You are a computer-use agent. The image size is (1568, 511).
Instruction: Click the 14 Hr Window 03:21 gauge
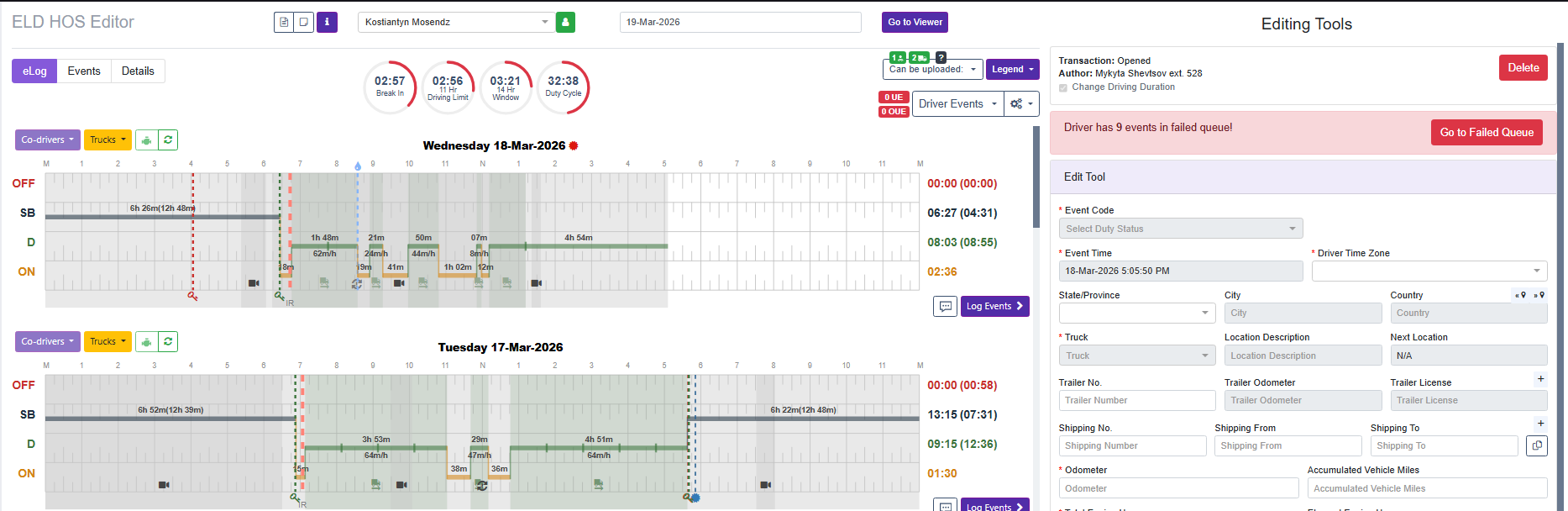click(x=506, y=87)
